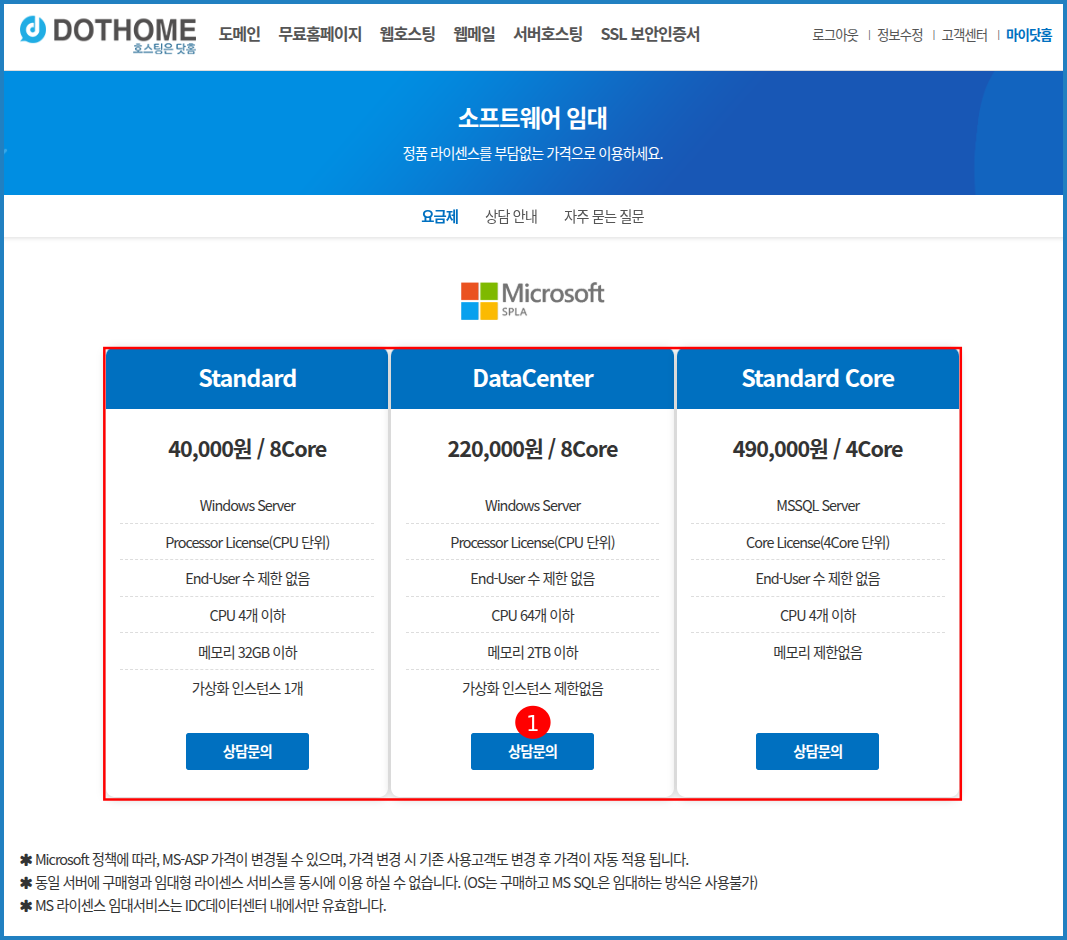The height and width of the screenshot is (940, 1067).
Task: Go to 무료홈페이지 in the top navigation
Action: (x=320, y=35)
